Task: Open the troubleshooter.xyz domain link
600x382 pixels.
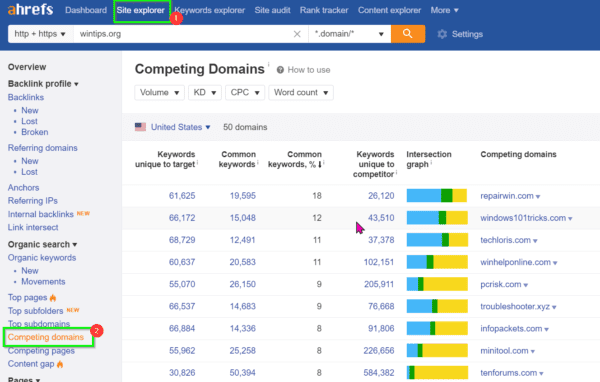Action: 515,307
